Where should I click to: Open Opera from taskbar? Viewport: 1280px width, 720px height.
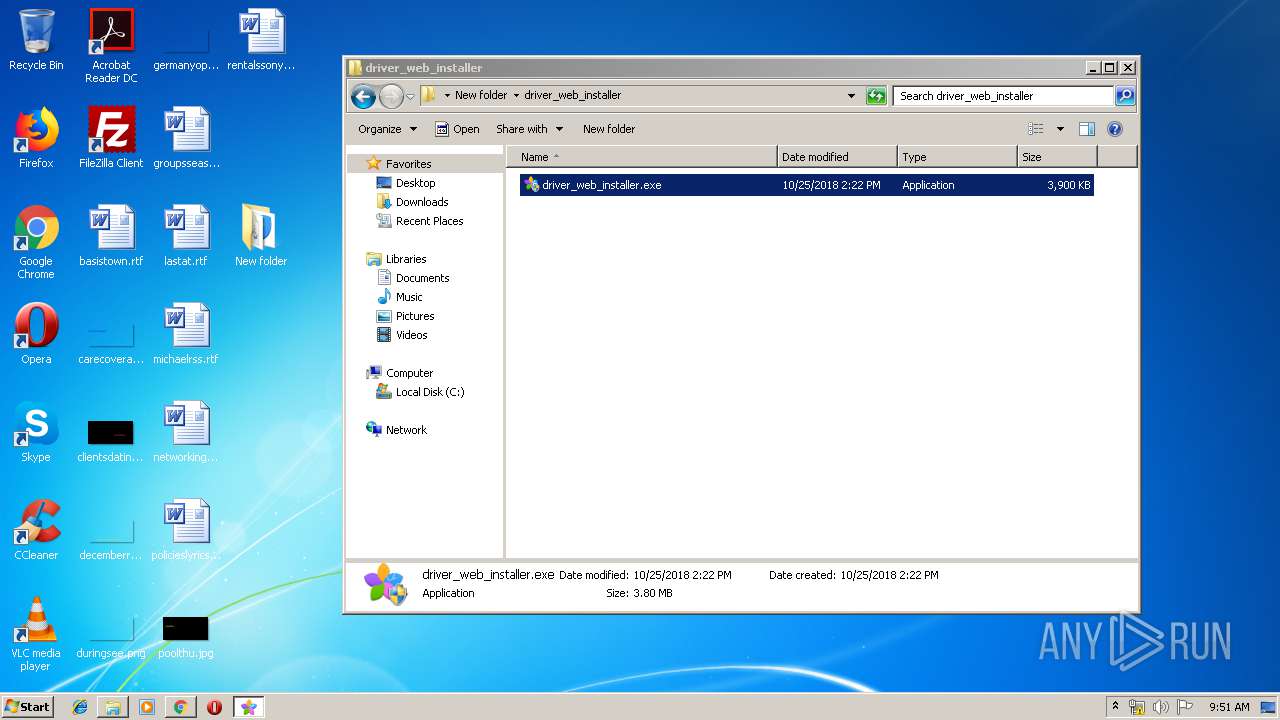pyautogui.click(x=214, y=707)
